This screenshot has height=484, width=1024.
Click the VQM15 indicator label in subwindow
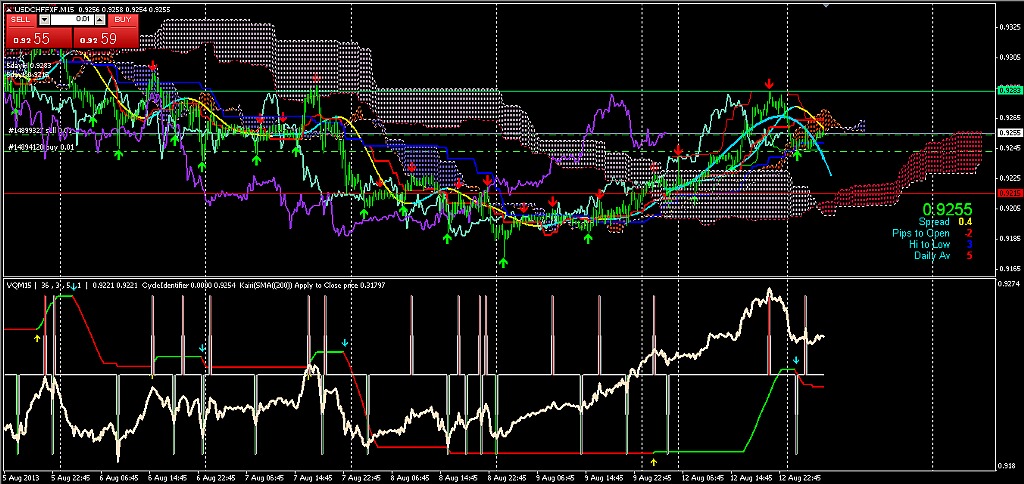18,284
